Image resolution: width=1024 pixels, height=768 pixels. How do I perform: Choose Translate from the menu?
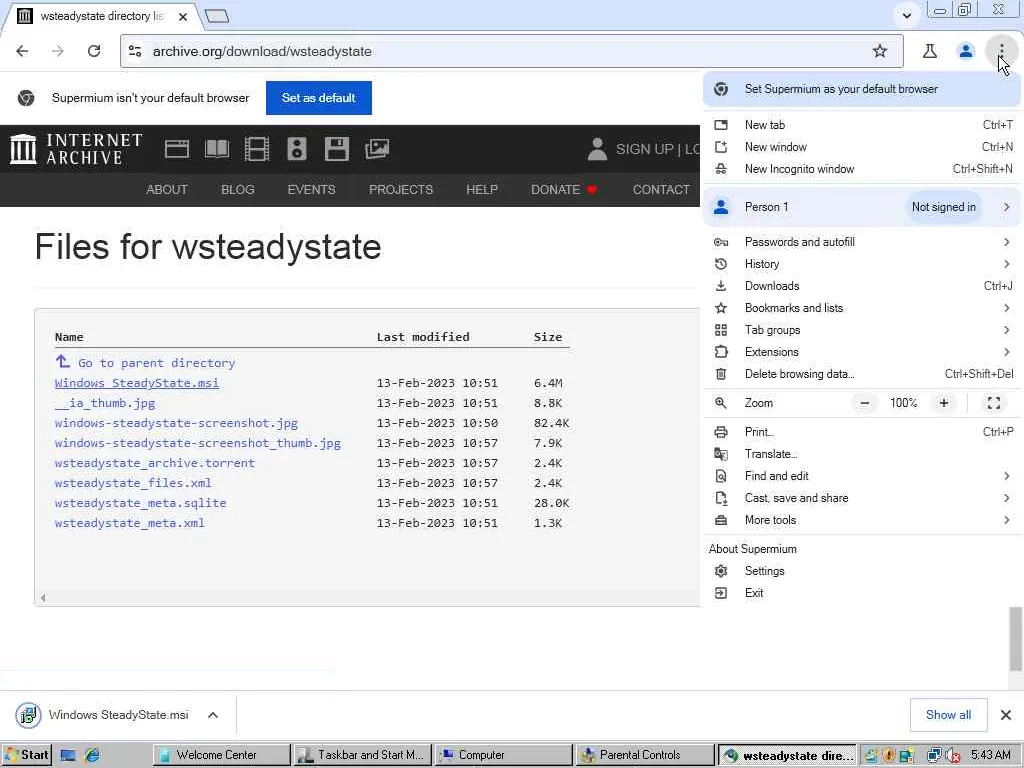(862, 454)
